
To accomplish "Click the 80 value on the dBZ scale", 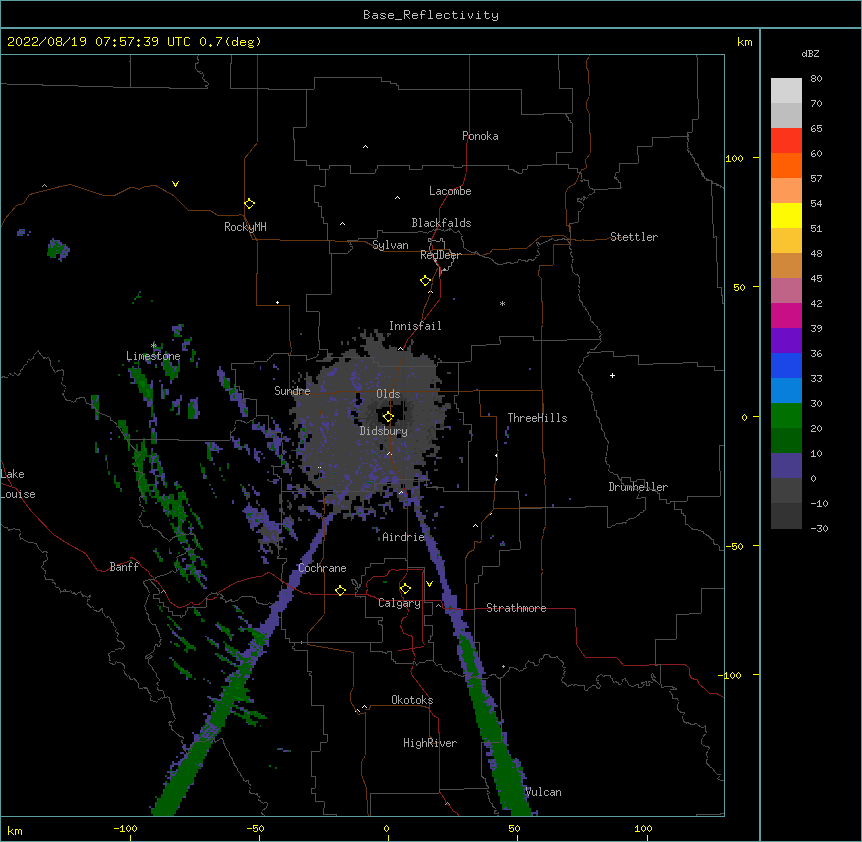I will point(816,79).
